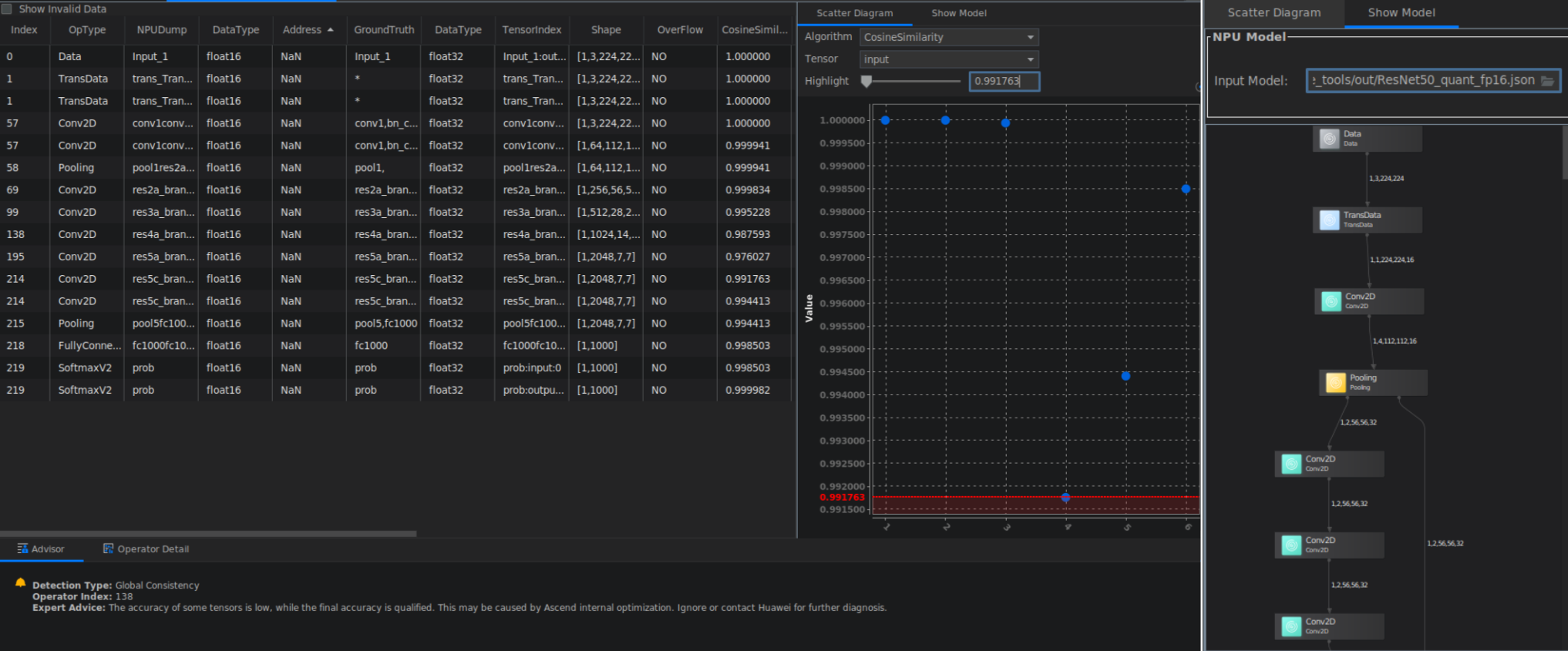Click the Operator Detail tab icon

pos(108,549)
